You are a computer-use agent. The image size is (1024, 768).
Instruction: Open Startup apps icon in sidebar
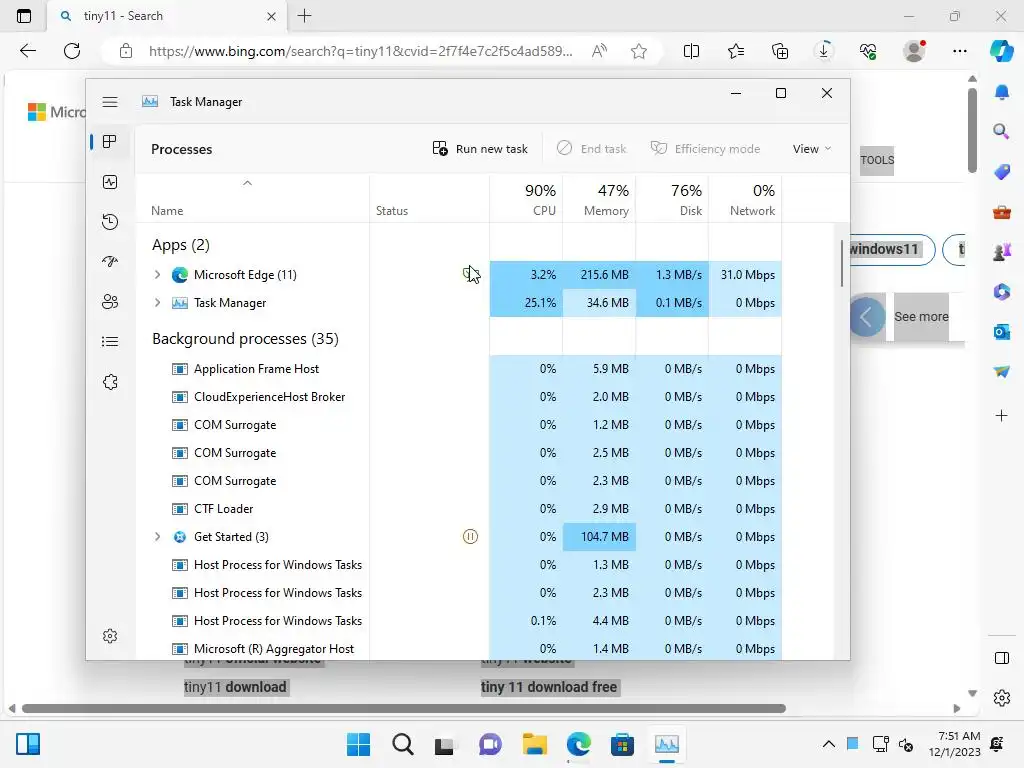(110, 262)
